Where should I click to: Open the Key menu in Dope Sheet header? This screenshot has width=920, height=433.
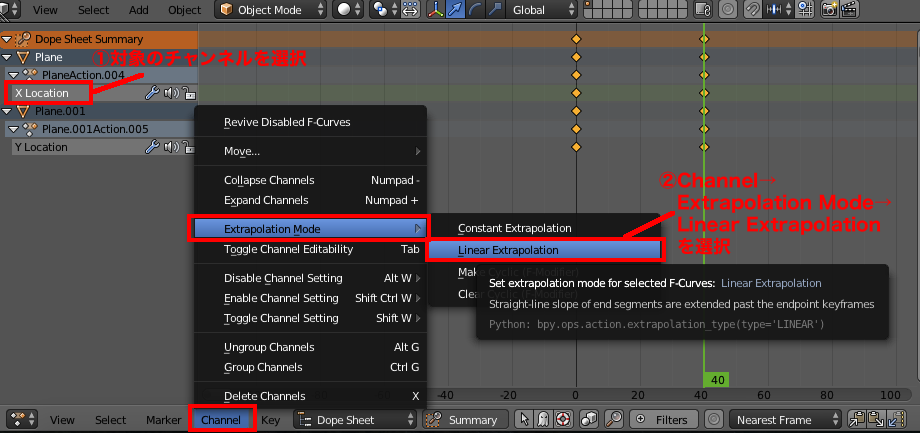point(270,420)
